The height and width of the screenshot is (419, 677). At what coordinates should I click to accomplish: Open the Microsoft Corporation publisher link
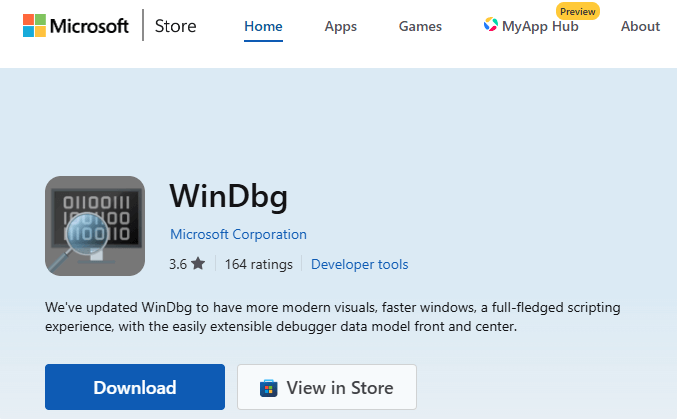pos(238,234)
